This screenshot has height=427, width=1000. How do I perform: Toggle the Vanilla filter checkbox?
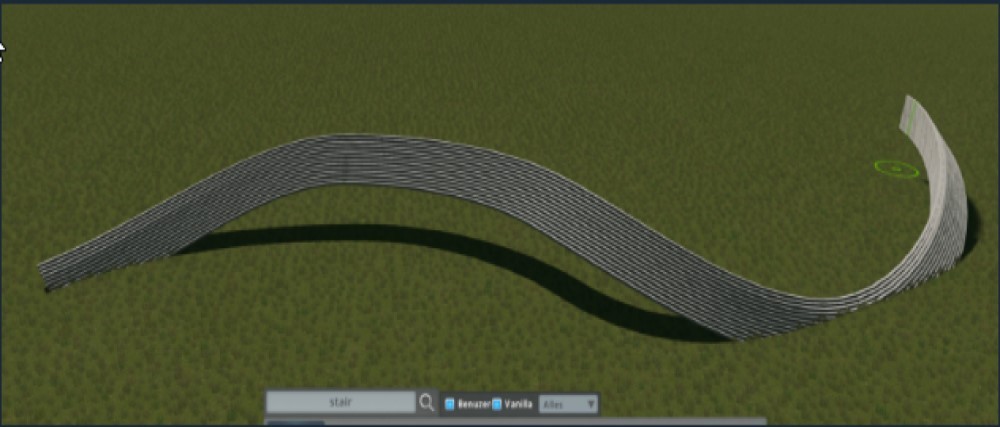tap(497, 404)
